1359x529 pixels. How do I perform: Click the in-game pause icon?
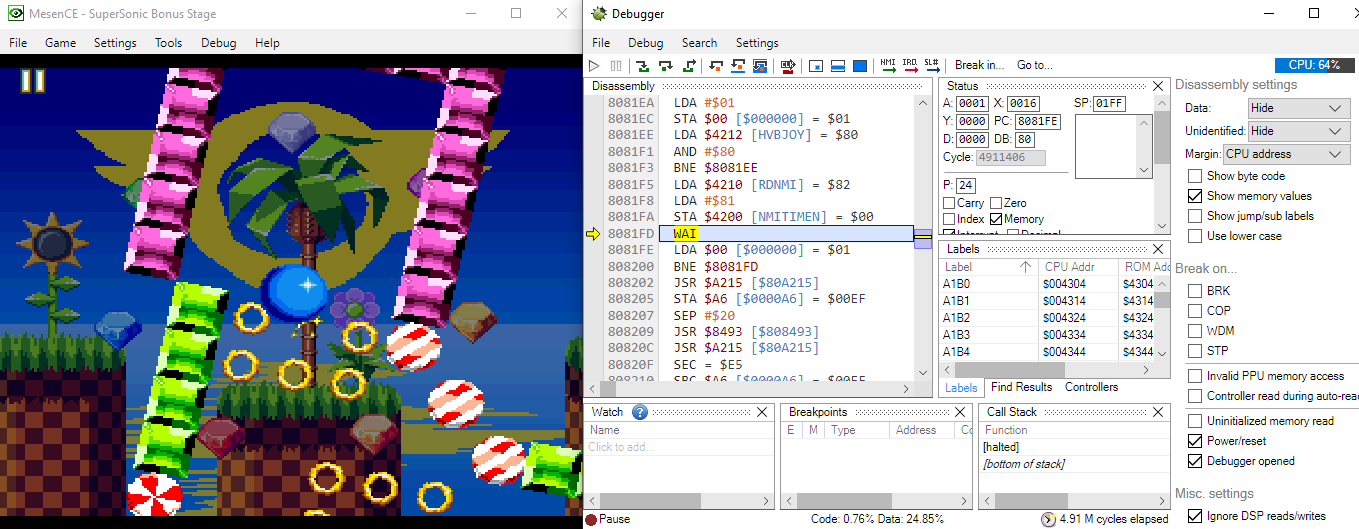pyautogui.click(x=33, y=80)
